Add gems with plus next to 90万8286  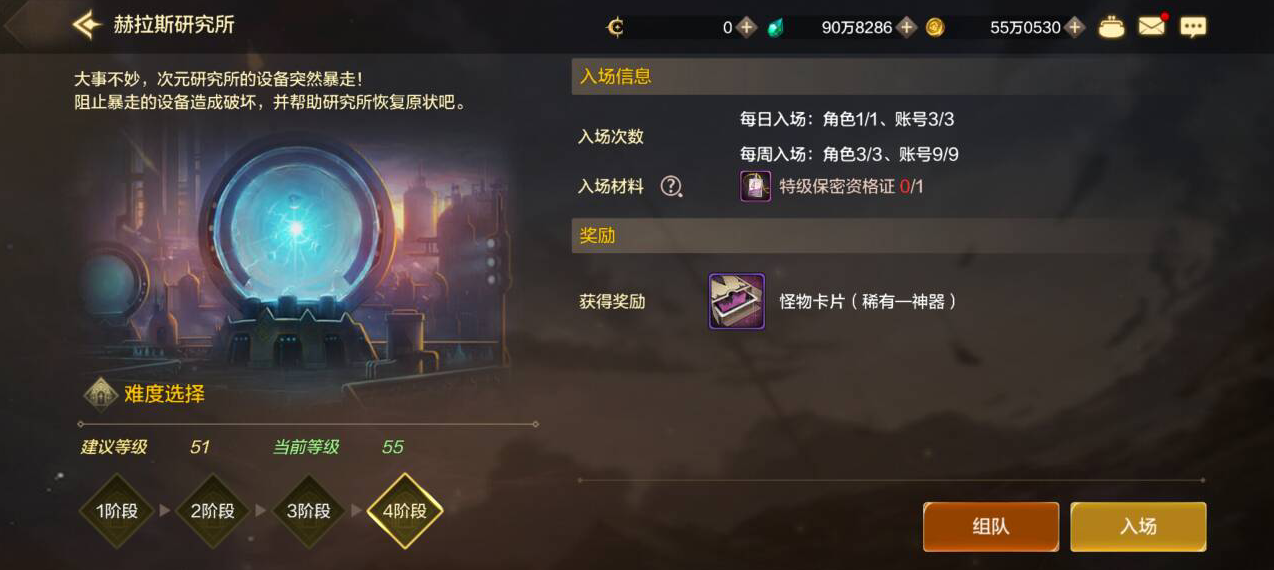tap(906, 27)
